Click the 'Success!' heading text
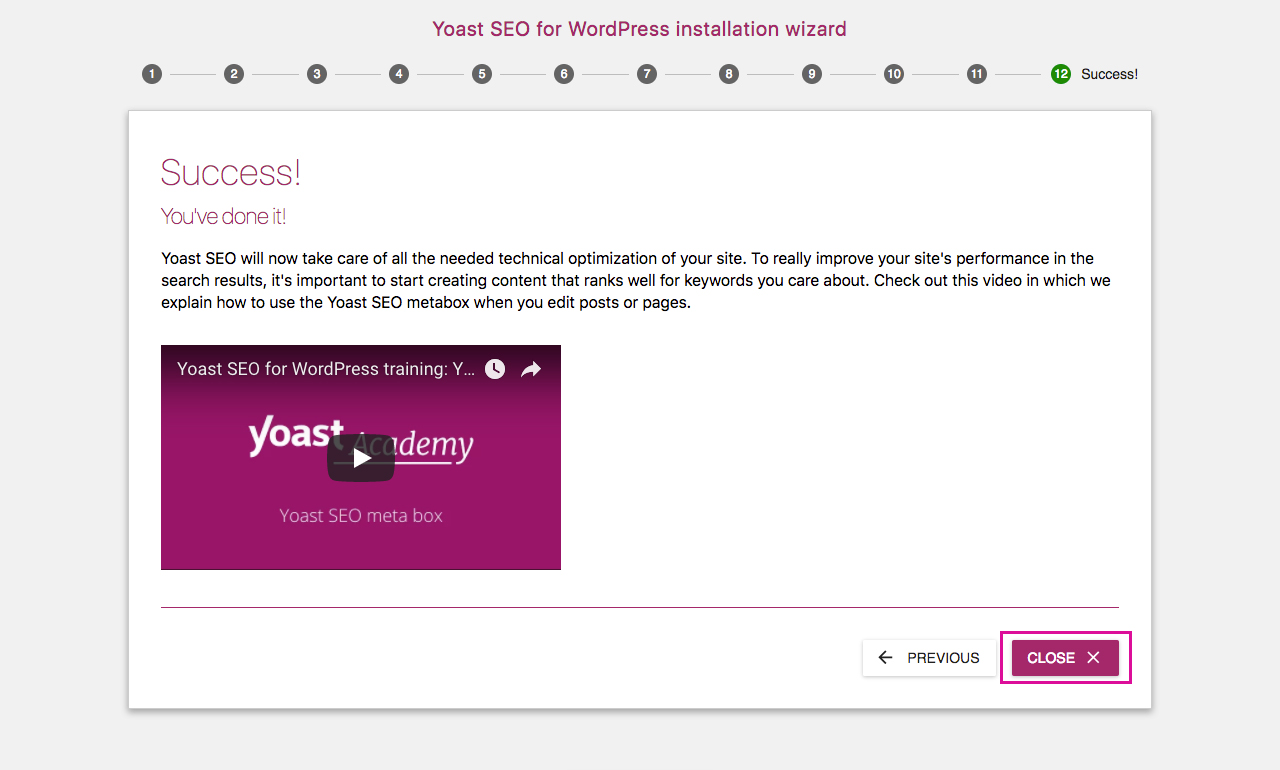The image size is (1280, 770). pyautogui.click(x=231, y=172)
